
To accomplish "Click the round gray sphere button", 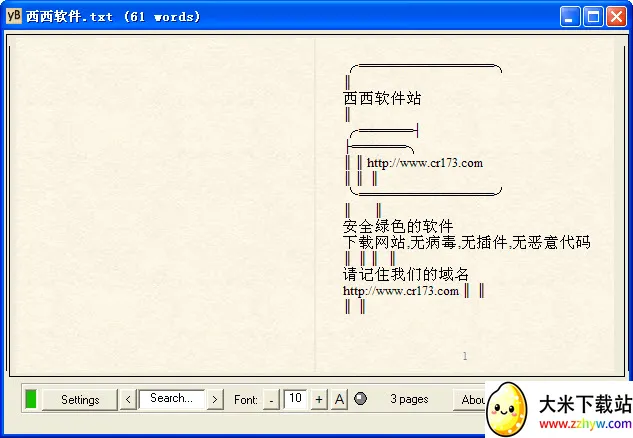I will click(x=360, y=399).
